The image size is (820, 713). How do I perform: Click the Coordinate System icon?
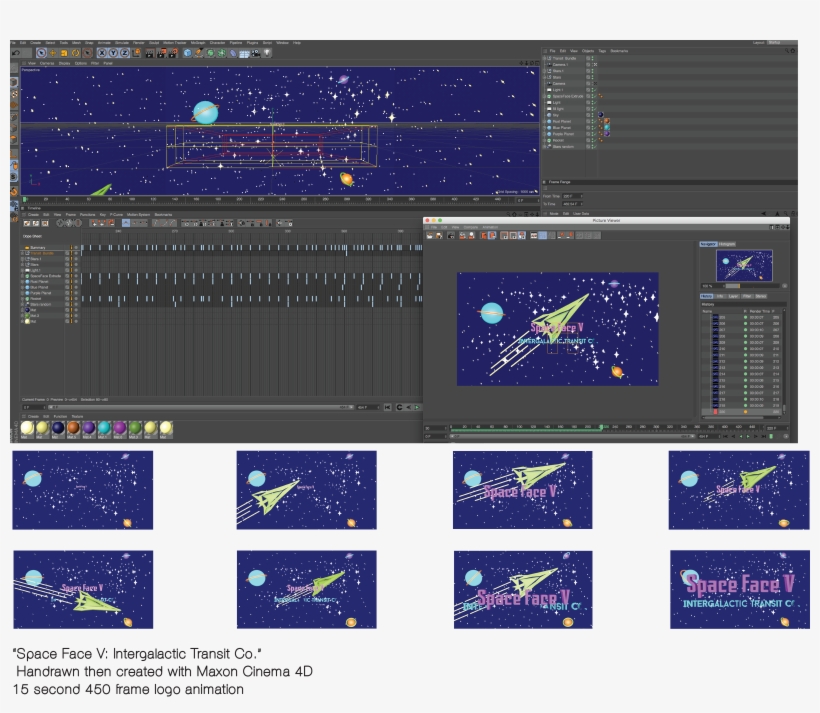(x=136, y=53)
